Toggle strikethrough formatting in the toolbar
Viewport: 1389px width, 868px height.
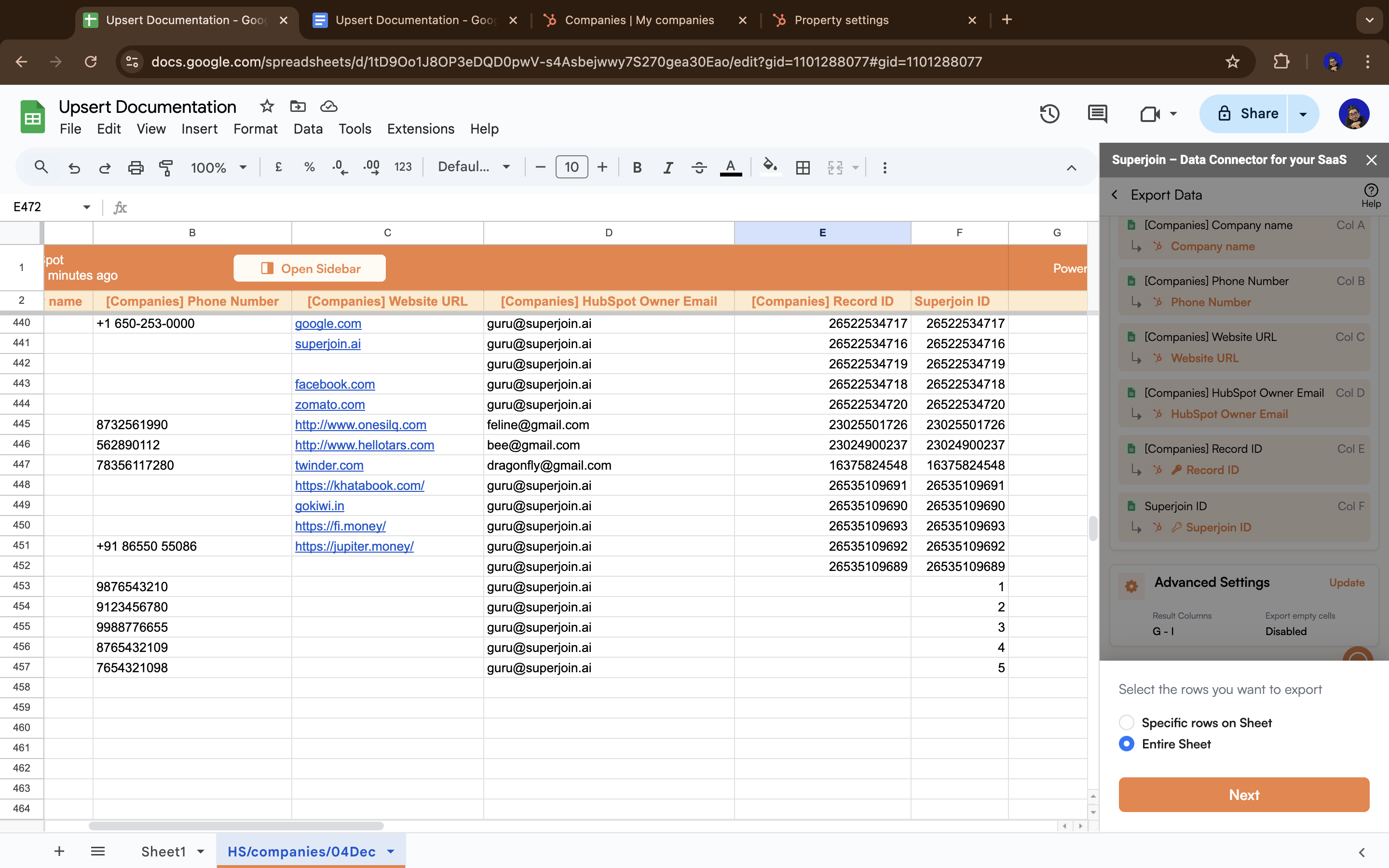click(698, 168)
